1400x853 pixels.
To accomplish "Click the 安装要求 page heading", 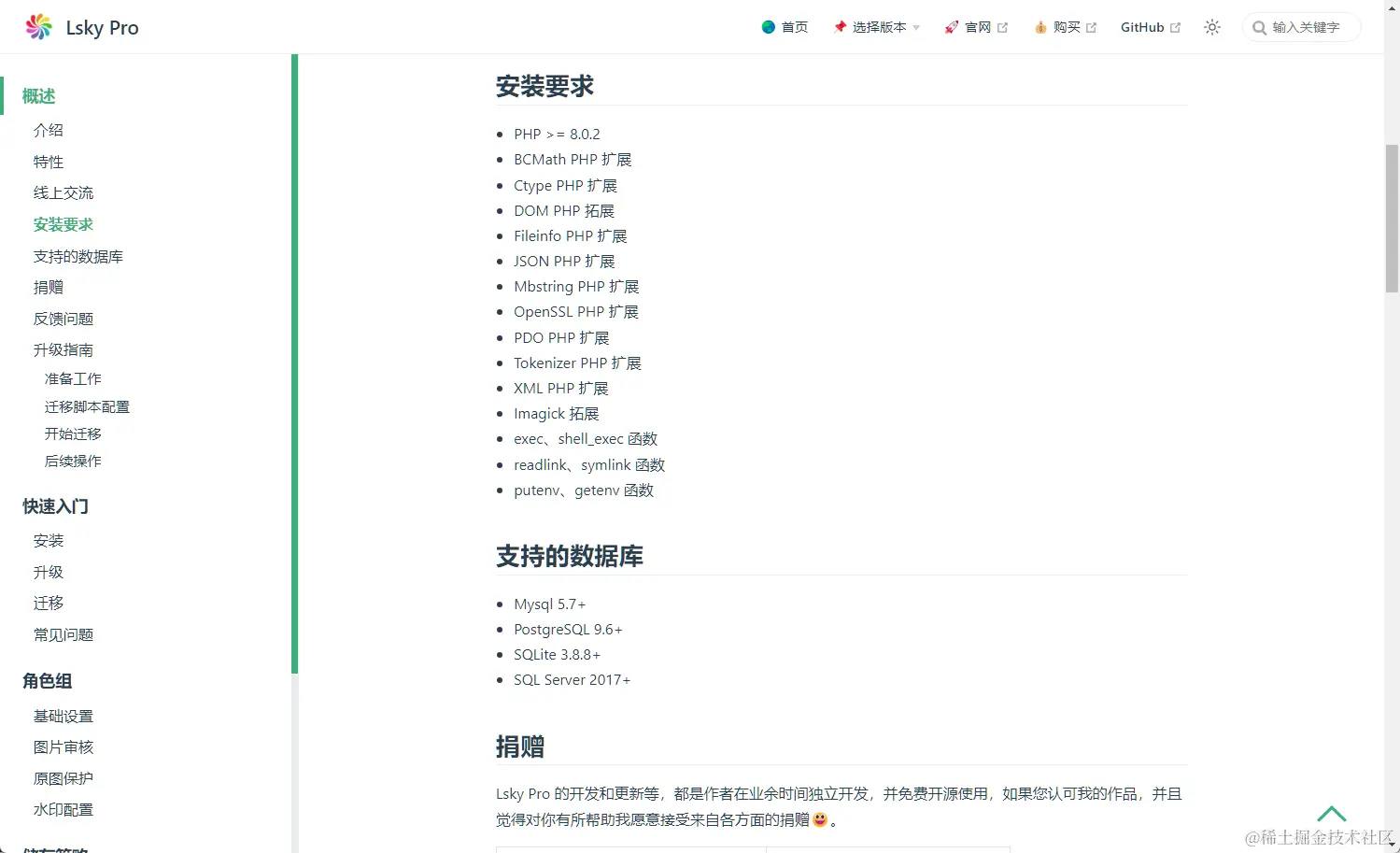I will click(x=544, y=87).
